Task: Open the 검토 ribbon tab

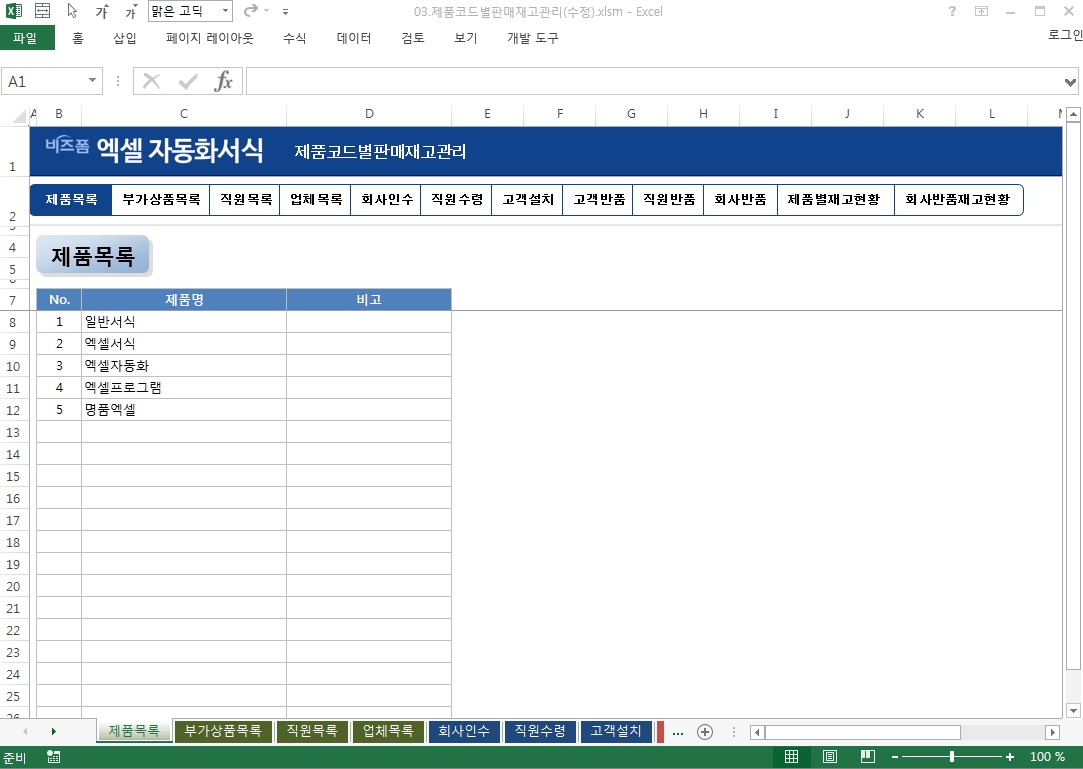Action: point(413,38)
